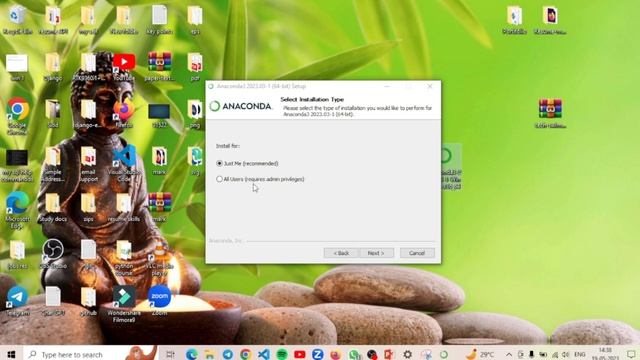Open the volume control in system tray
The height and width of the screenshot is (360, 640).
(x=566, y=354)
